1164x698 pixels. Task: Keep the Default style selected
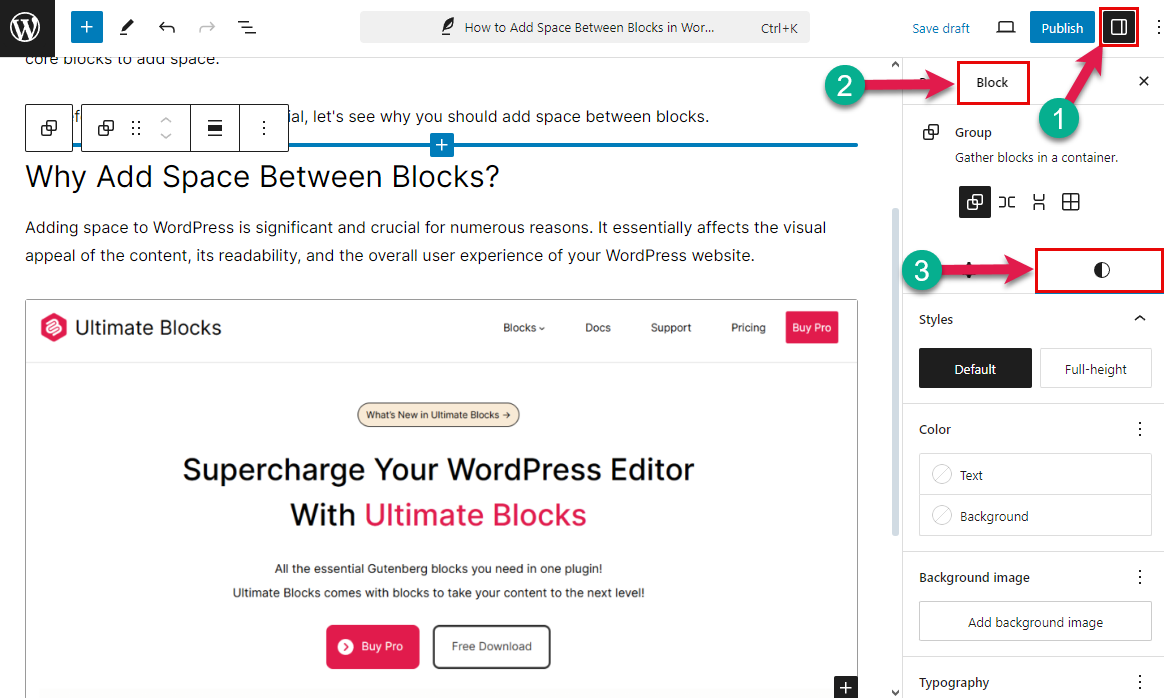coord(975,368)
